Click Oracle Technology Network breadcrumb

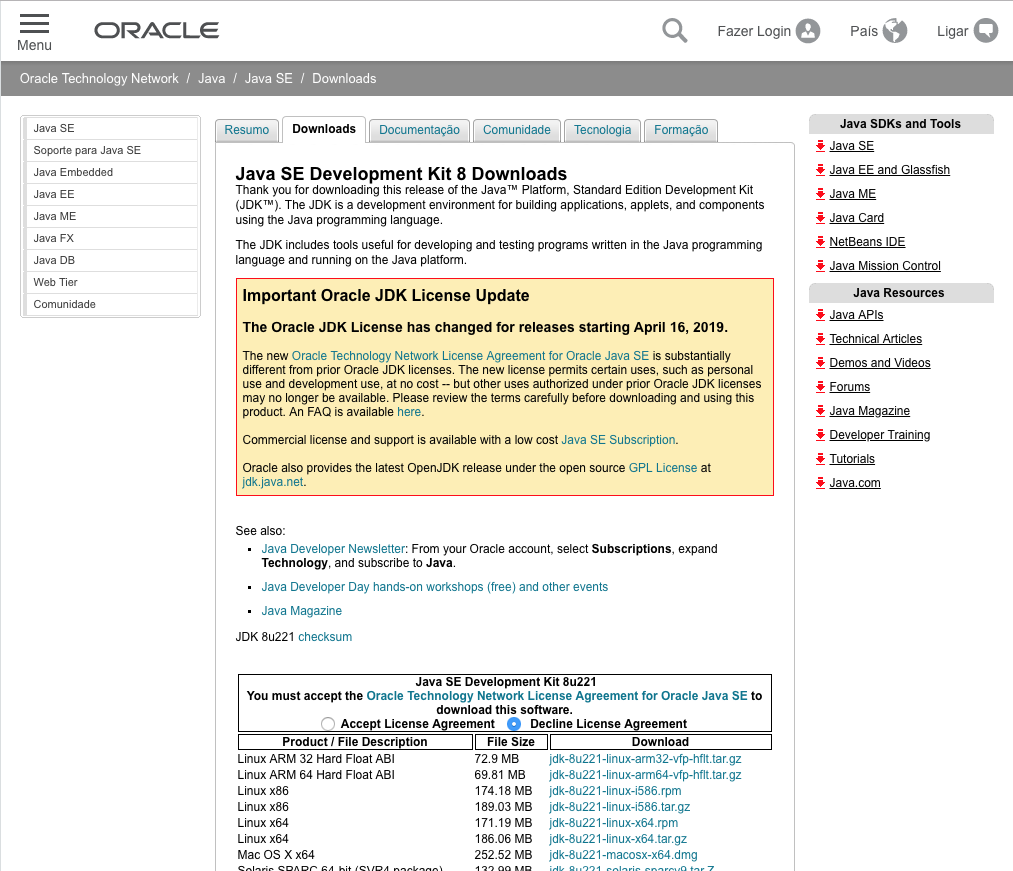[99, 78]
